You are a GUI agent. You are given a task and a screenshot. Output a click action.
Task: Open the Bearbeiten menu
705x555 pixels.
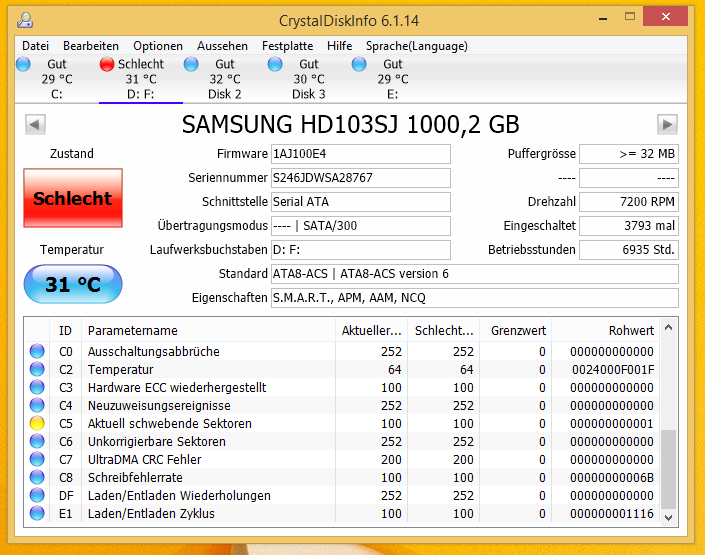91,46
